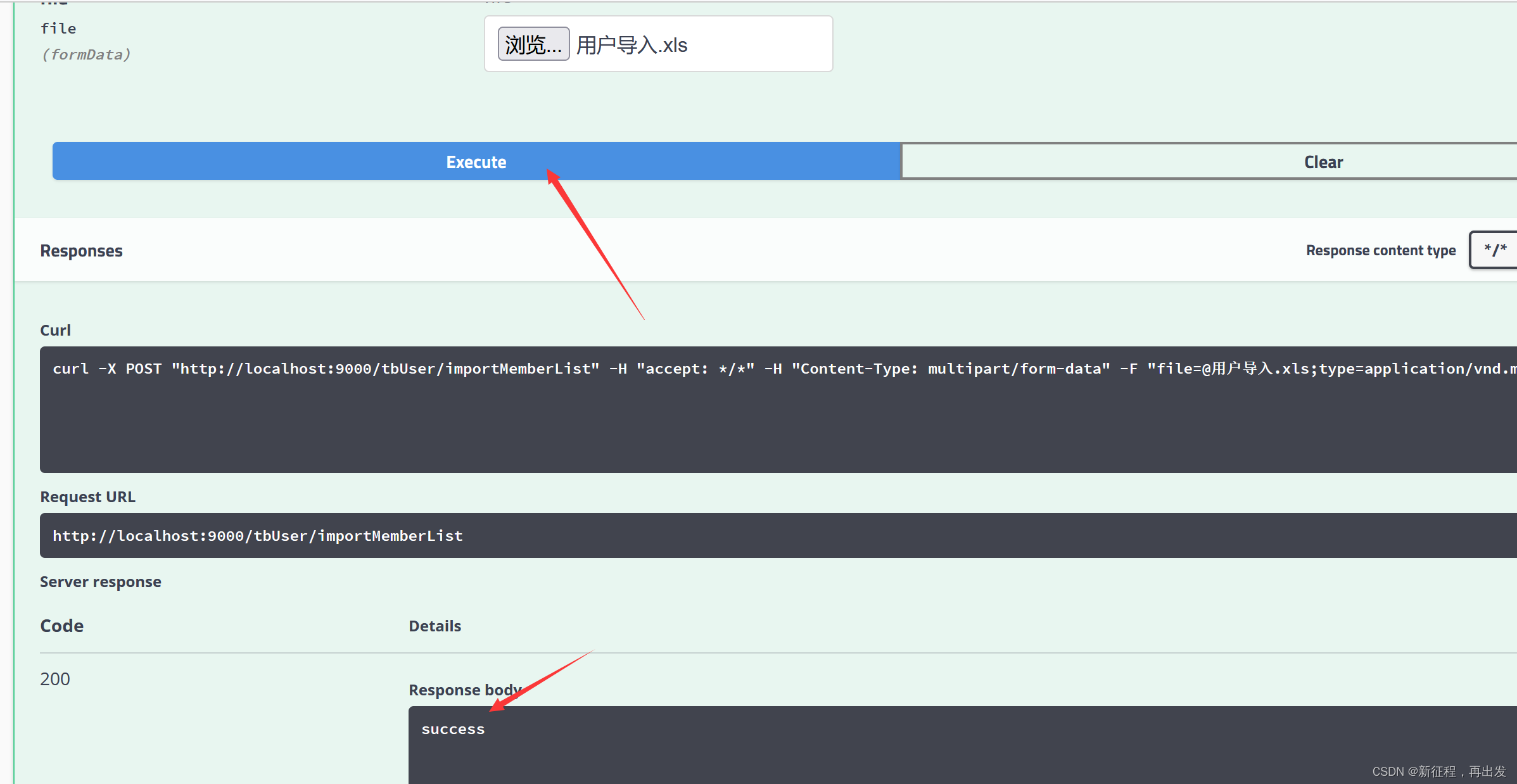Open the Response content type dropdown

point(1494,250)
